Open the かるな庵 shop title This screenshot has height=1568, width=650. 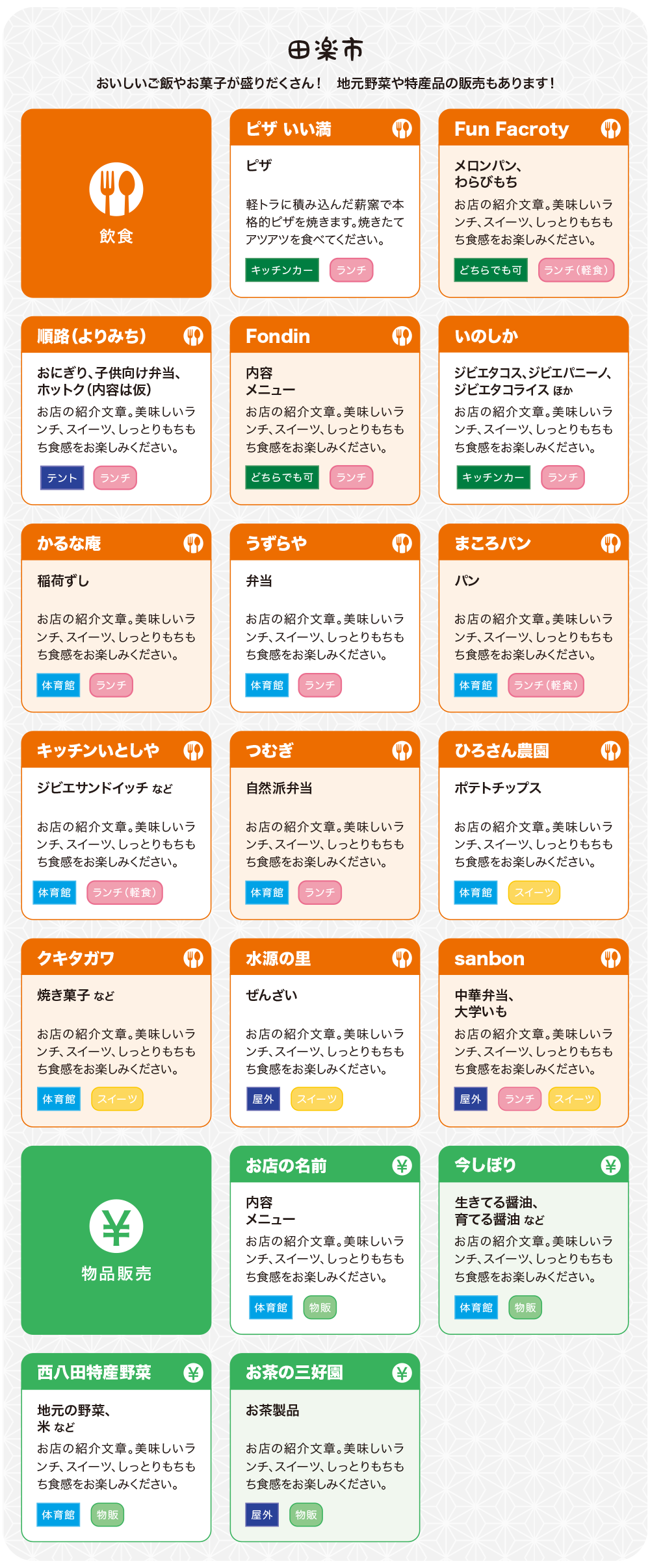(69, 544)
